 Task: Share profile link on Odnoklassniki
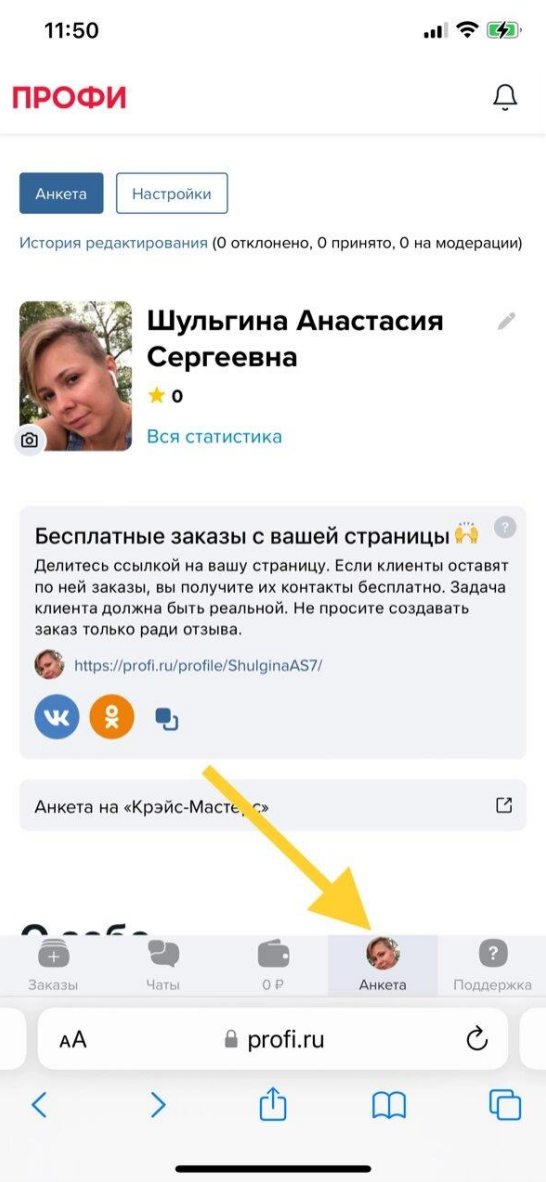[112, 718]
